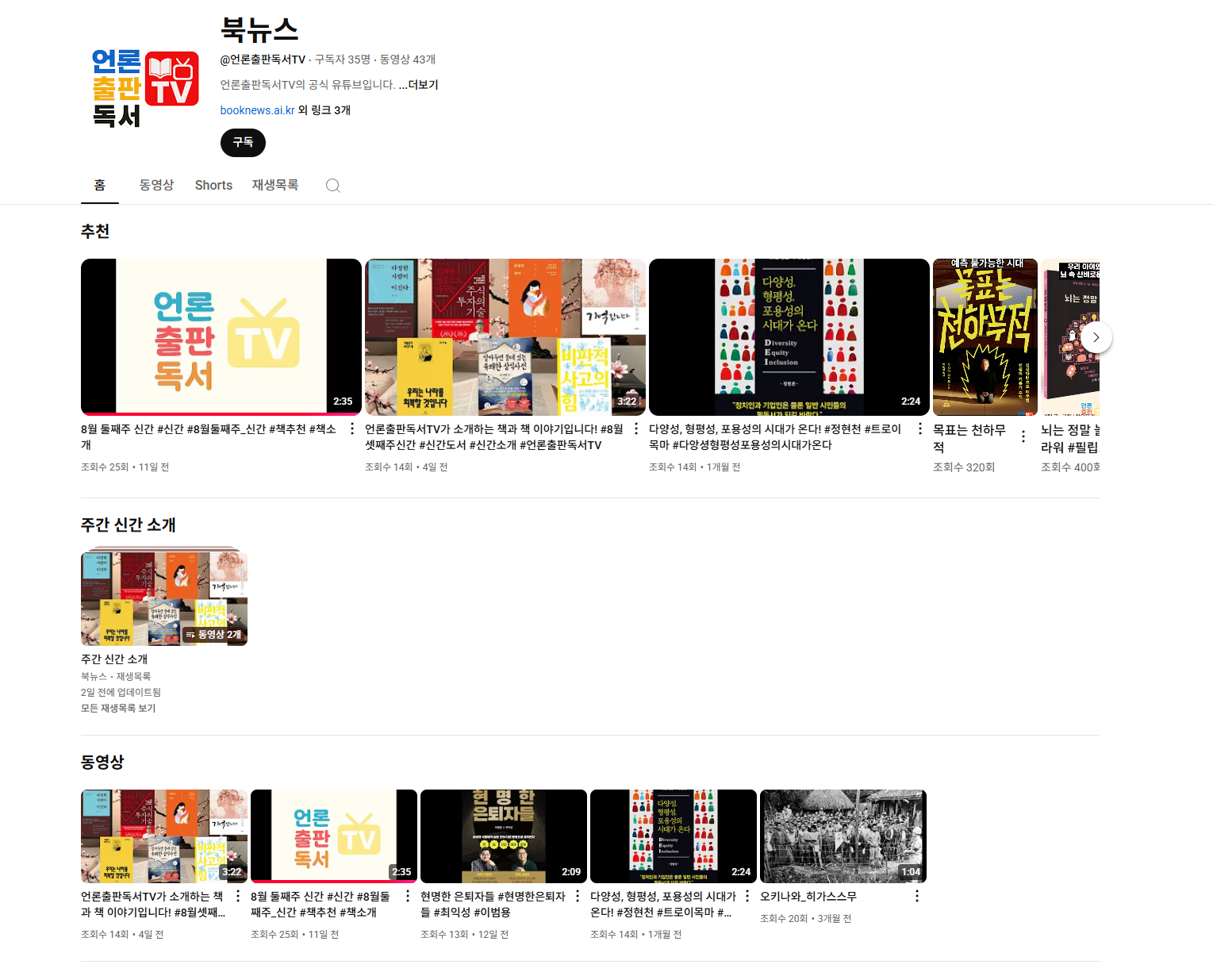The height and width of the screenshot is (980, 1213).
Task: Open the three-dot menu on 오키나와_히가스스무 video
Action: pos(917,896)
